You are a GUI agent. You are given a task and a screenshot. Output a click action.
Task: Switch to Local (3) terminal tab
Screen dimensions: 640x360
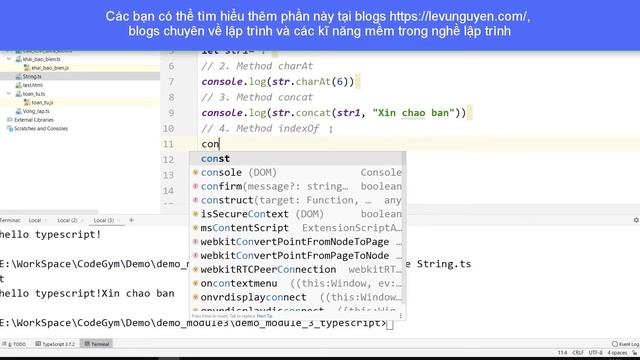[104, 220]
